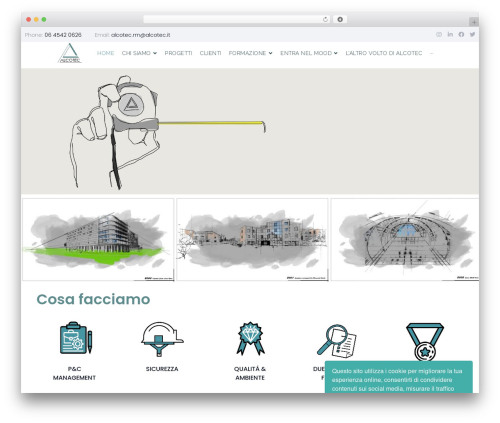Expand the CHI SIAMO dropdown menu
The width and height of the screenshot is (500, 423).
point(139,53)
